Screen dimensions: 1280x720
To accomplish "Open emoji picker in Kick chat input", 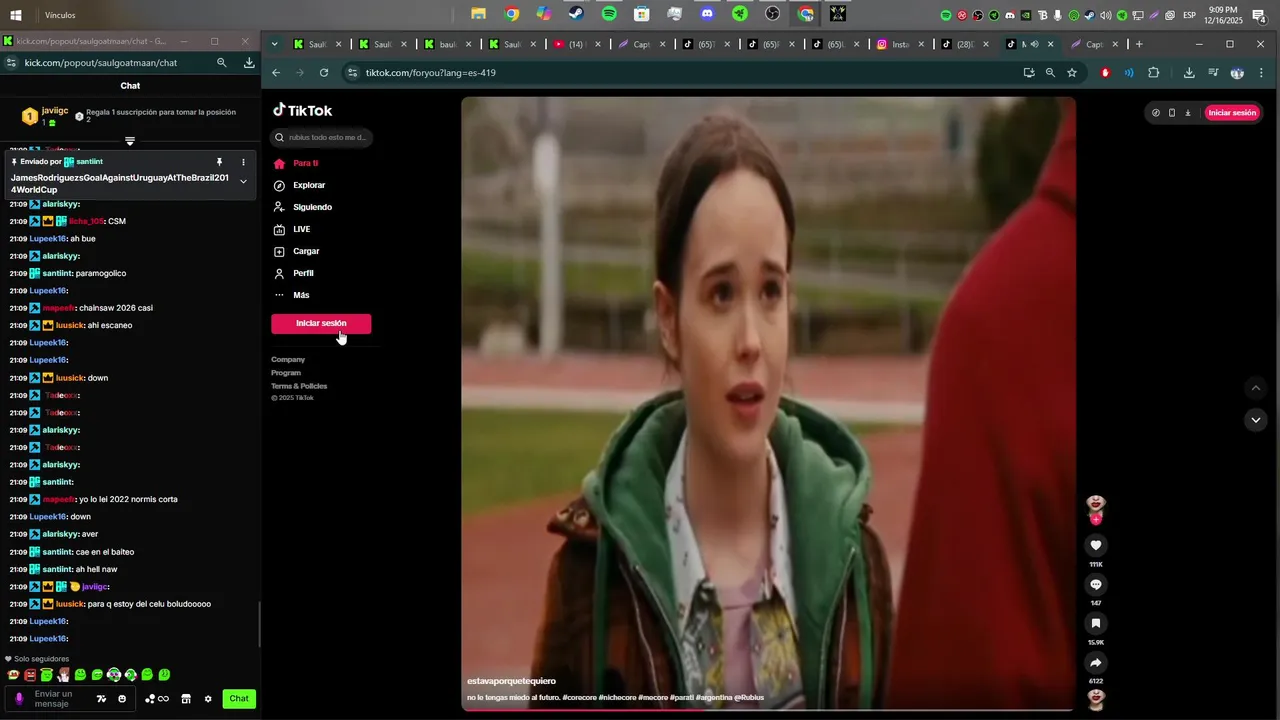I will [122, 699].
